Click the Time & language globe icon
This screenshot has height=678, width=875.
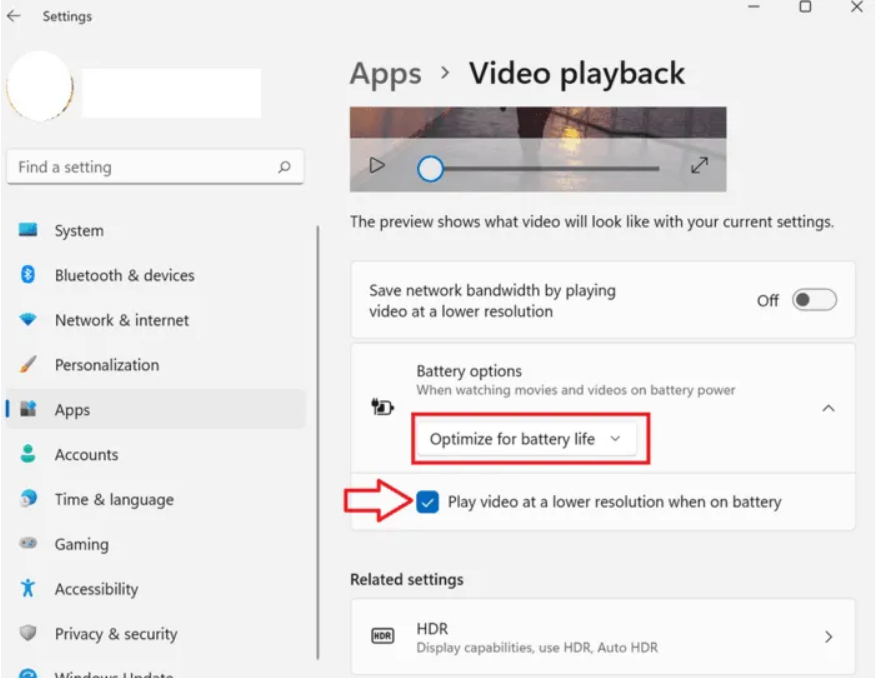[28, 499]
